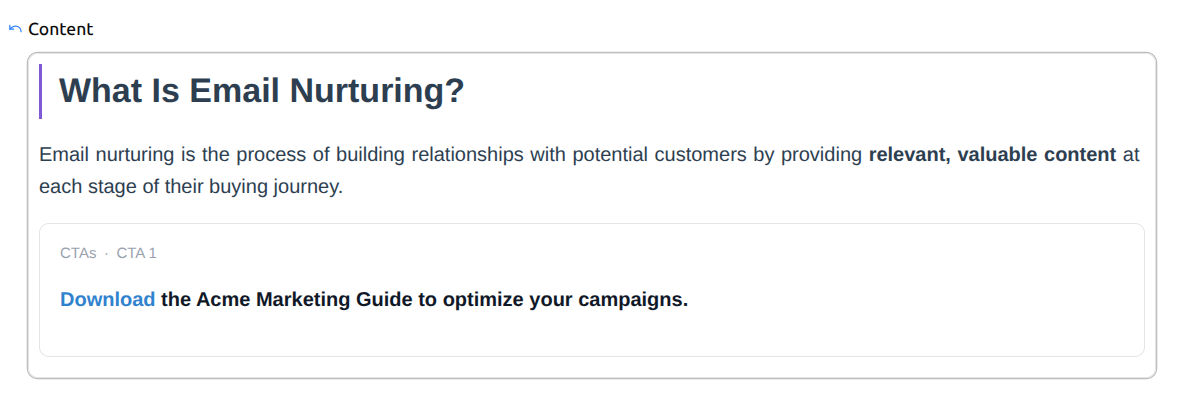Click the heading What Is Email Nurturing?

click(x=262, y=90)
